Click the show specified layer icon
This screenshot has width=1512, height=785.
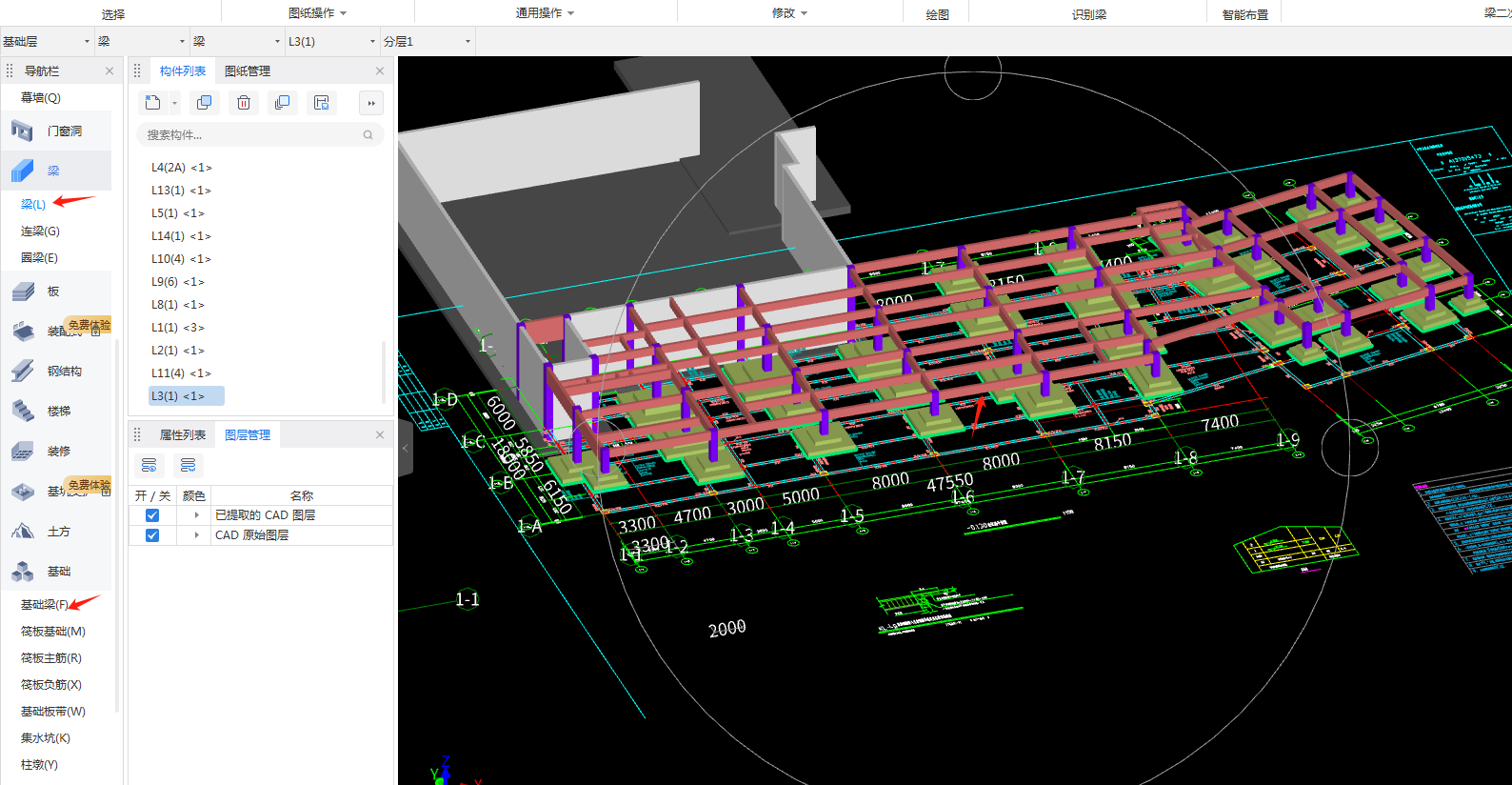coord(149,465)
